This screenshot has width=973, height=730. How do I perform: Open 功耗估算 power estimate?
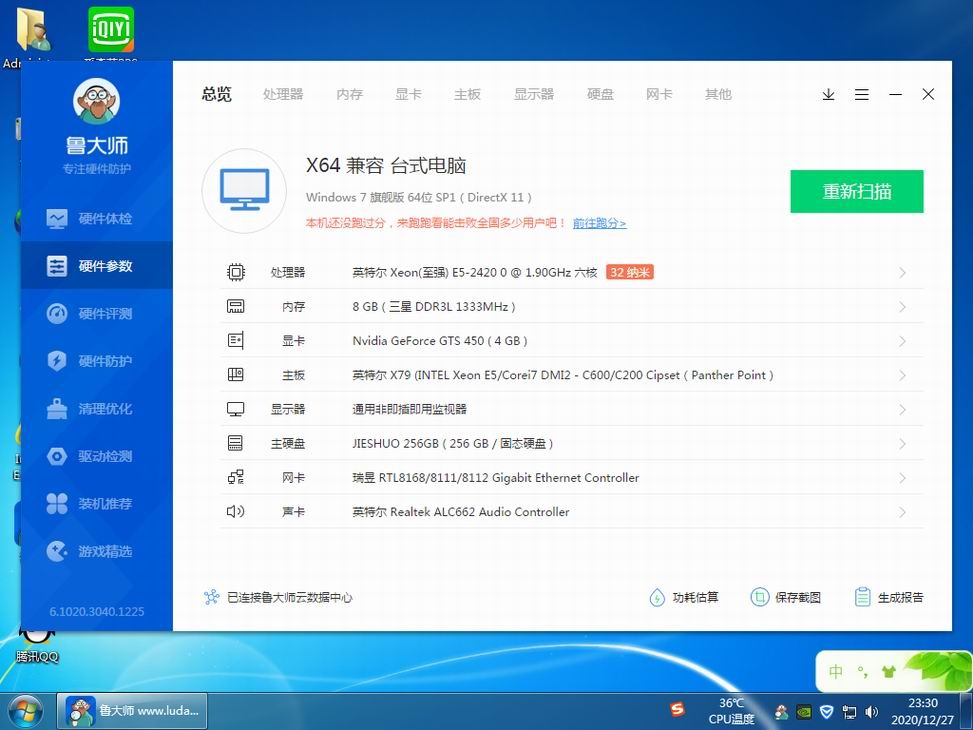tap(684, 597)
